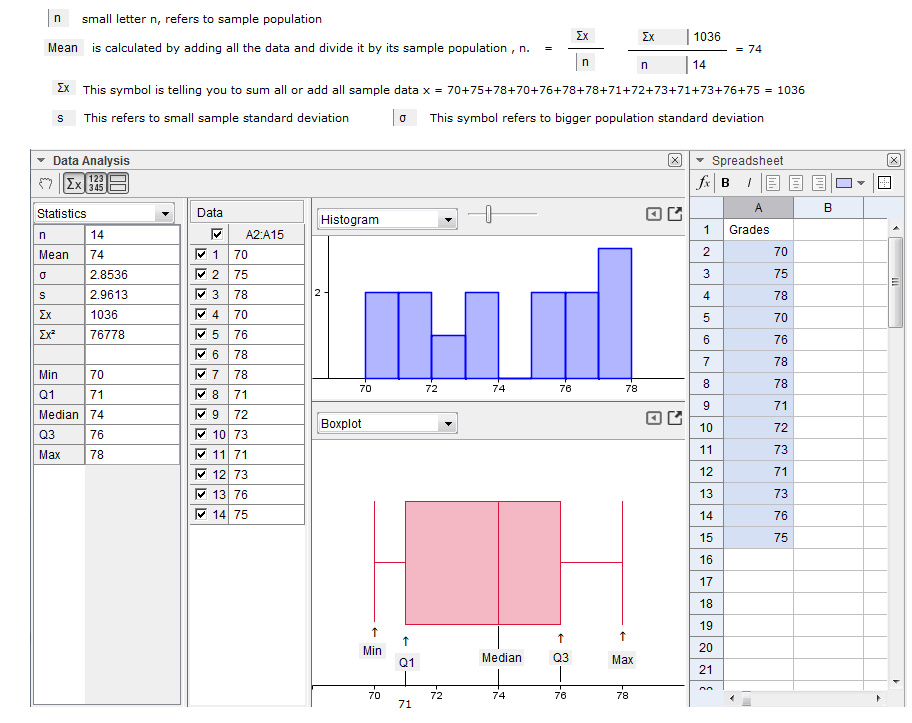Toggle the Σx statistics panel icon

(x=73, y=183)
